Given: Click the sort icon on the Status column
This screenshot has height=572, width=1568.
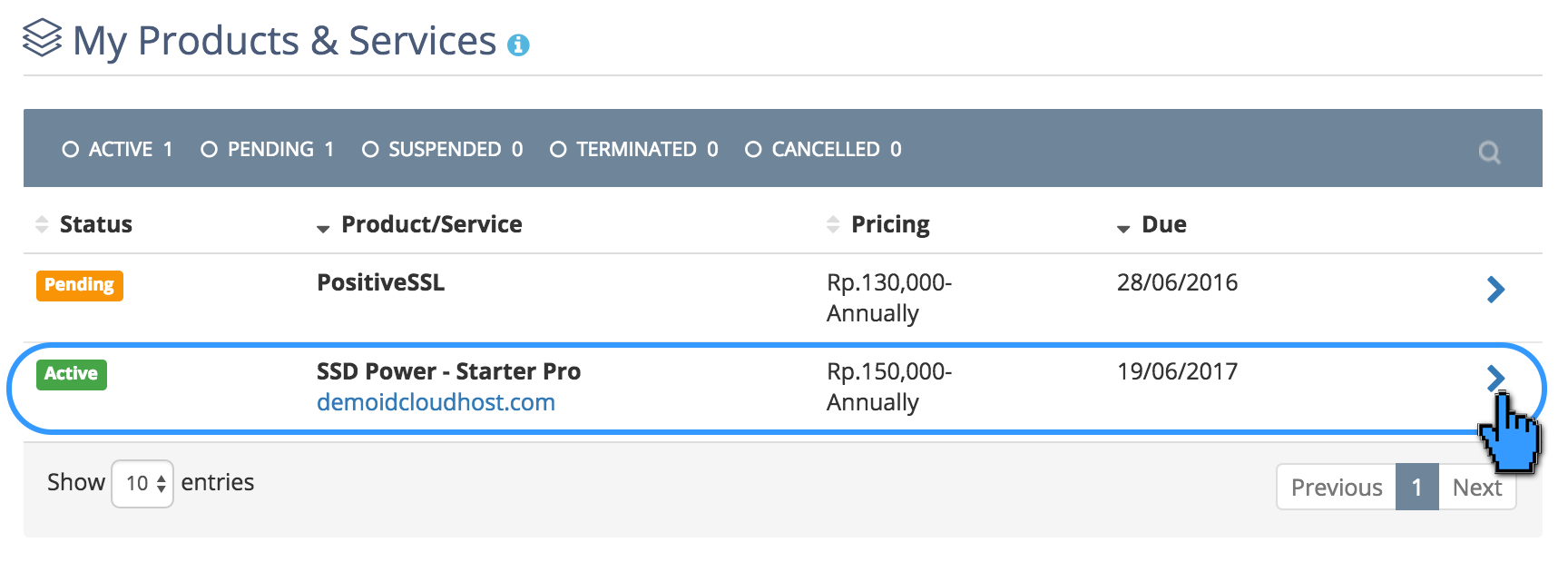Looking at the screenshot, I should point(42,224).
